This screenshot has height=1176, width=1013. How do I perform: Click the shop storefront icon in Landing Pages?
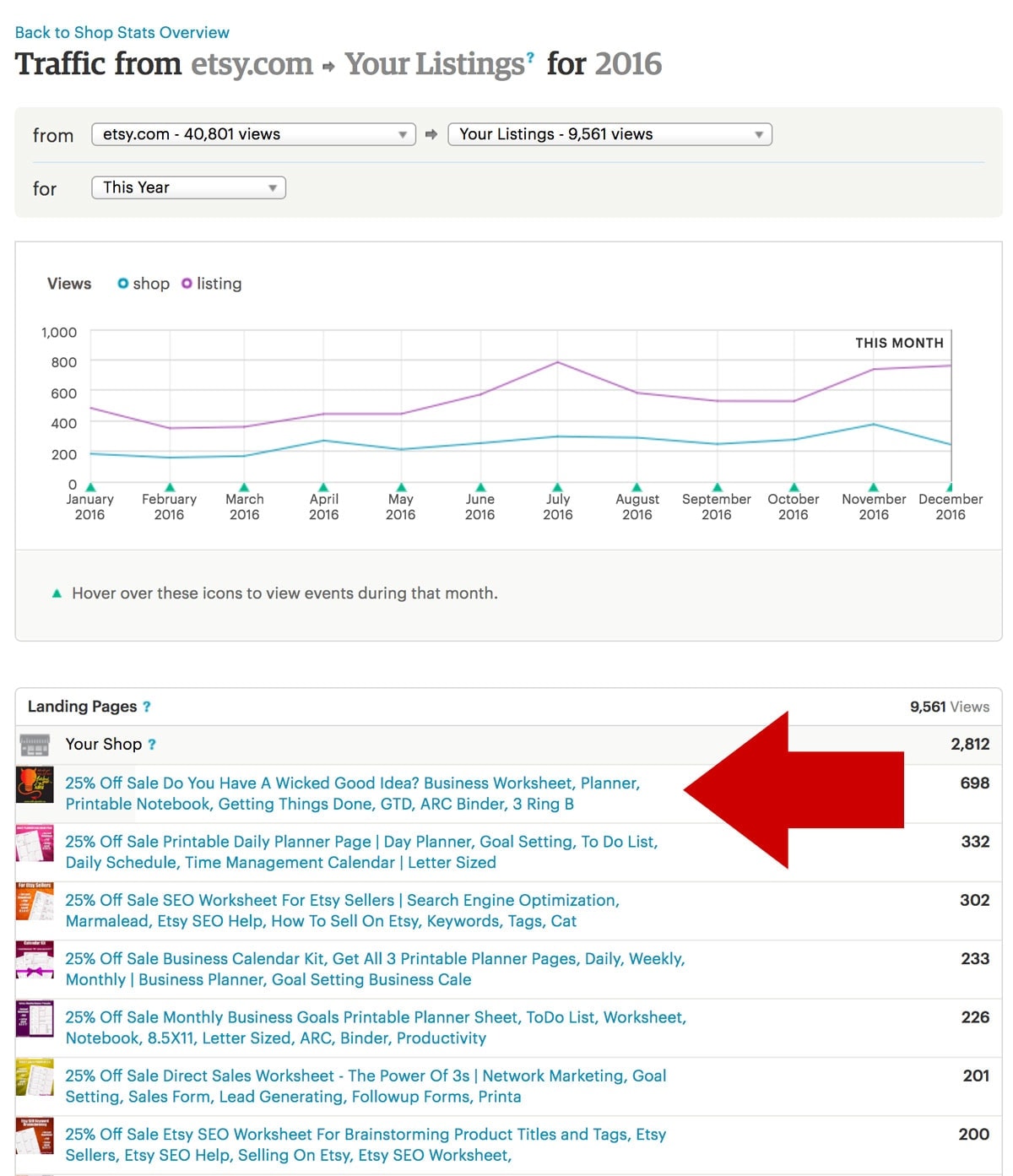pyautogui.click(x=35, y=745)
